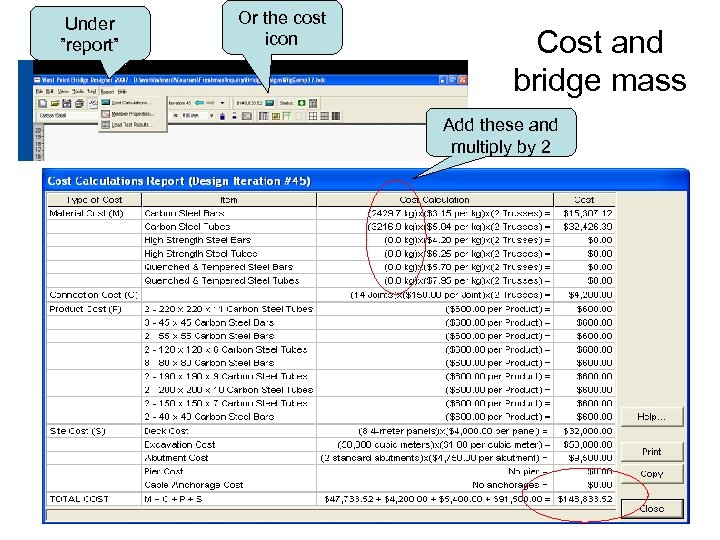
Task: Click the Connection Cost (C) label
Action: tap(94, 295)
